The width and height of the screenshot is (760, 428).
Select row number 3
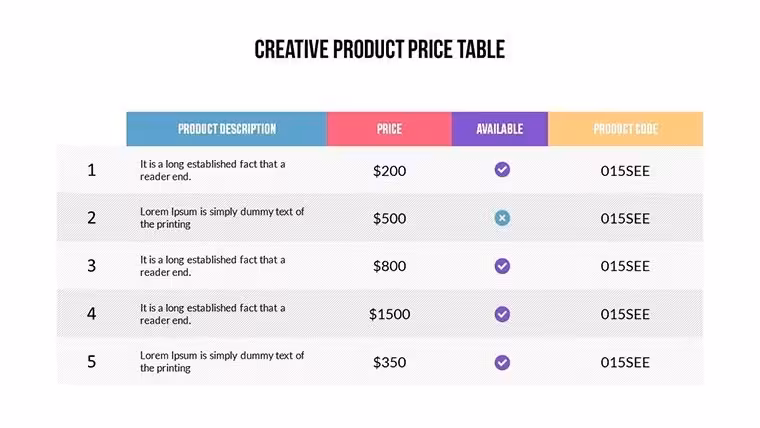click(x=91, y=266)
